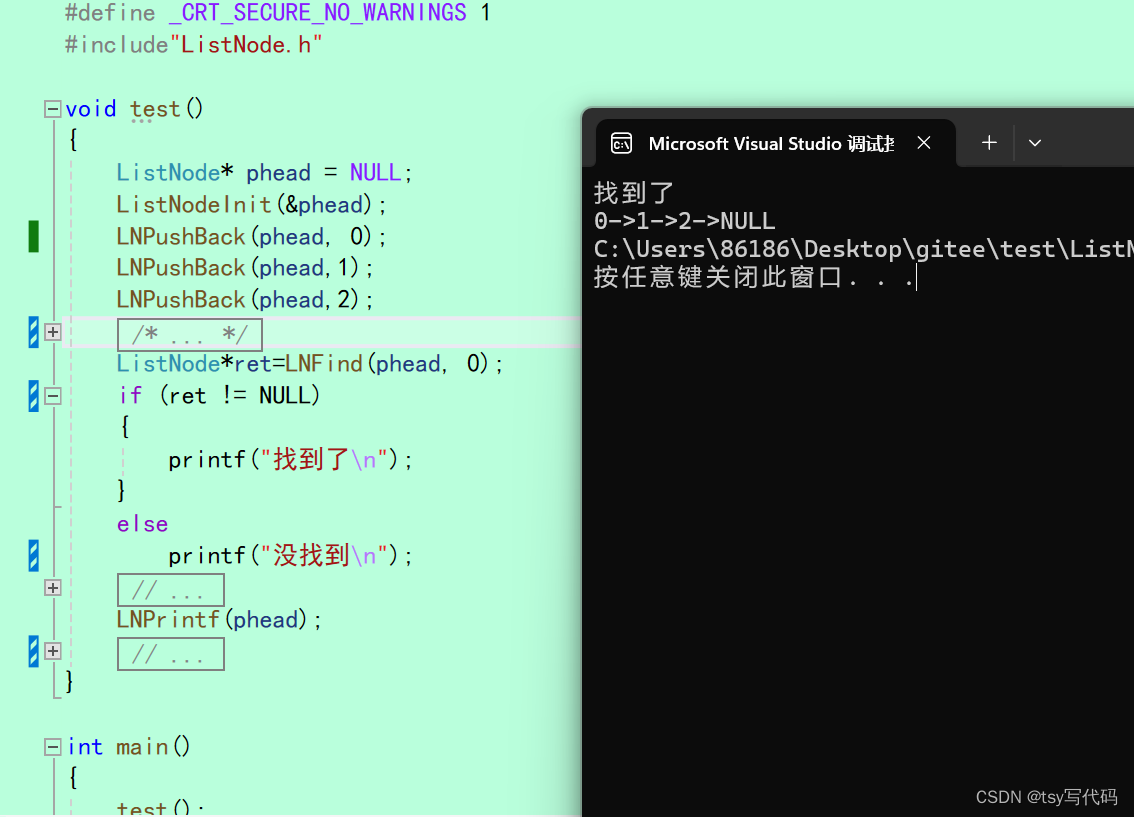Click the ListNode*ret=LNFind(phead, 0); line
The height and width of the screenshot is (817, 1134).
pyautogui.click(x=310, y=364)
